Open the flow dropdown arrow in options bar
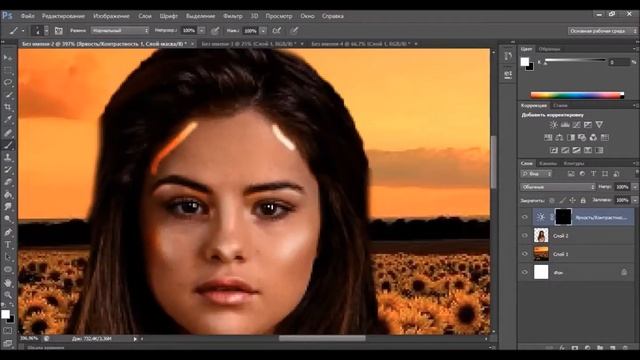 click(263, 31)
